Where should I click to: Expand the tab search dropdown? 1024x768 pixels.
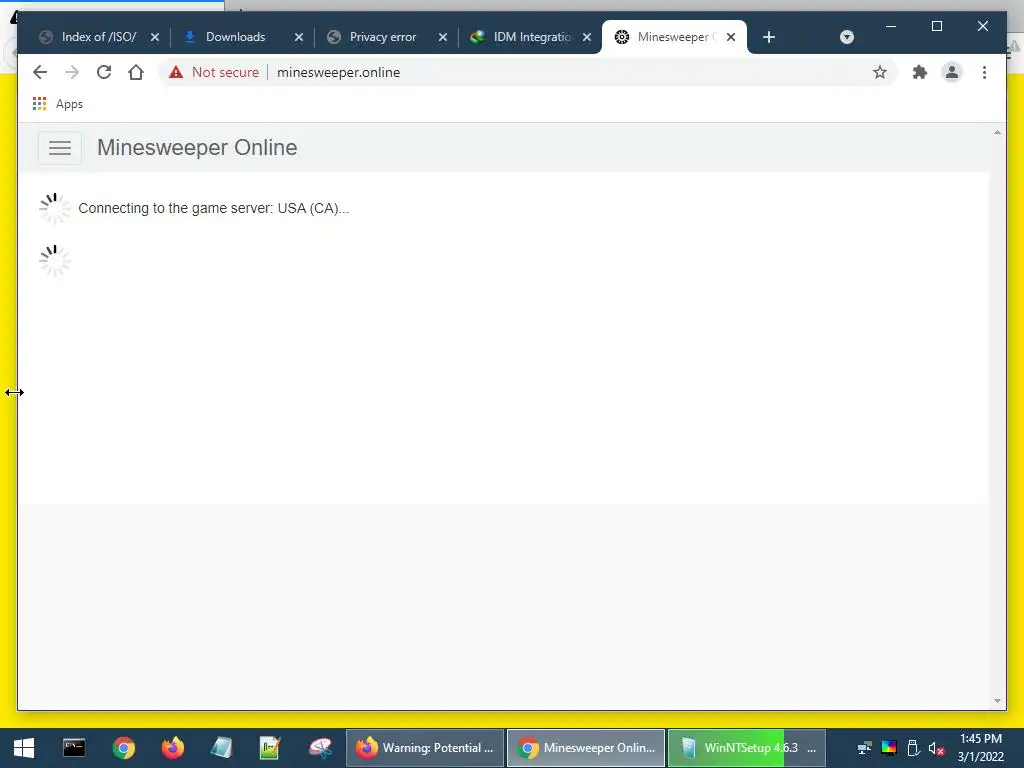tap(847, 37)
